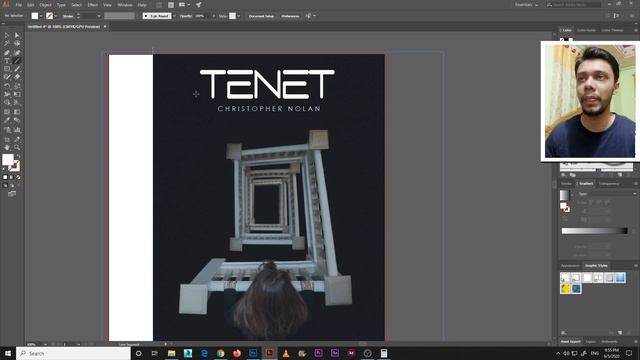Select the Scale tool

(x=17, y=86)
